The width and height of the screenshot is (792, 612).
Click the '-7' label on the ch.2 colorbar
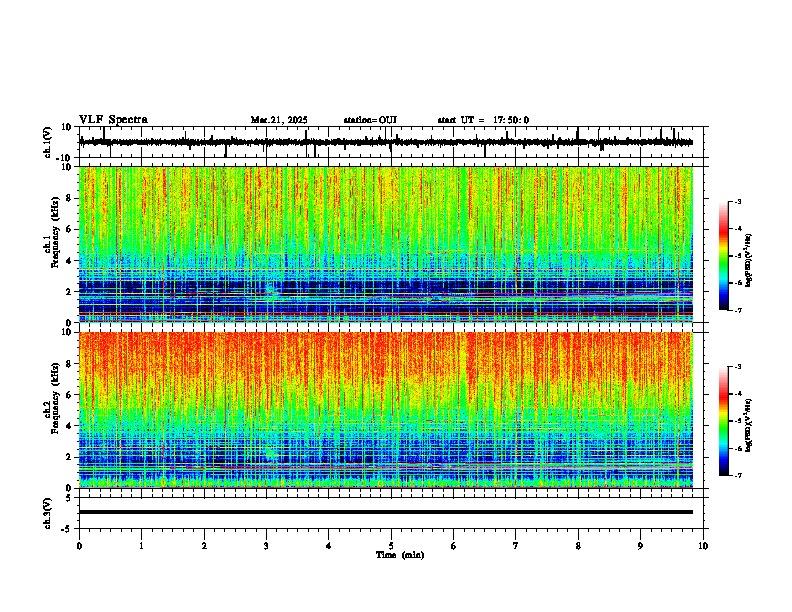737,475
